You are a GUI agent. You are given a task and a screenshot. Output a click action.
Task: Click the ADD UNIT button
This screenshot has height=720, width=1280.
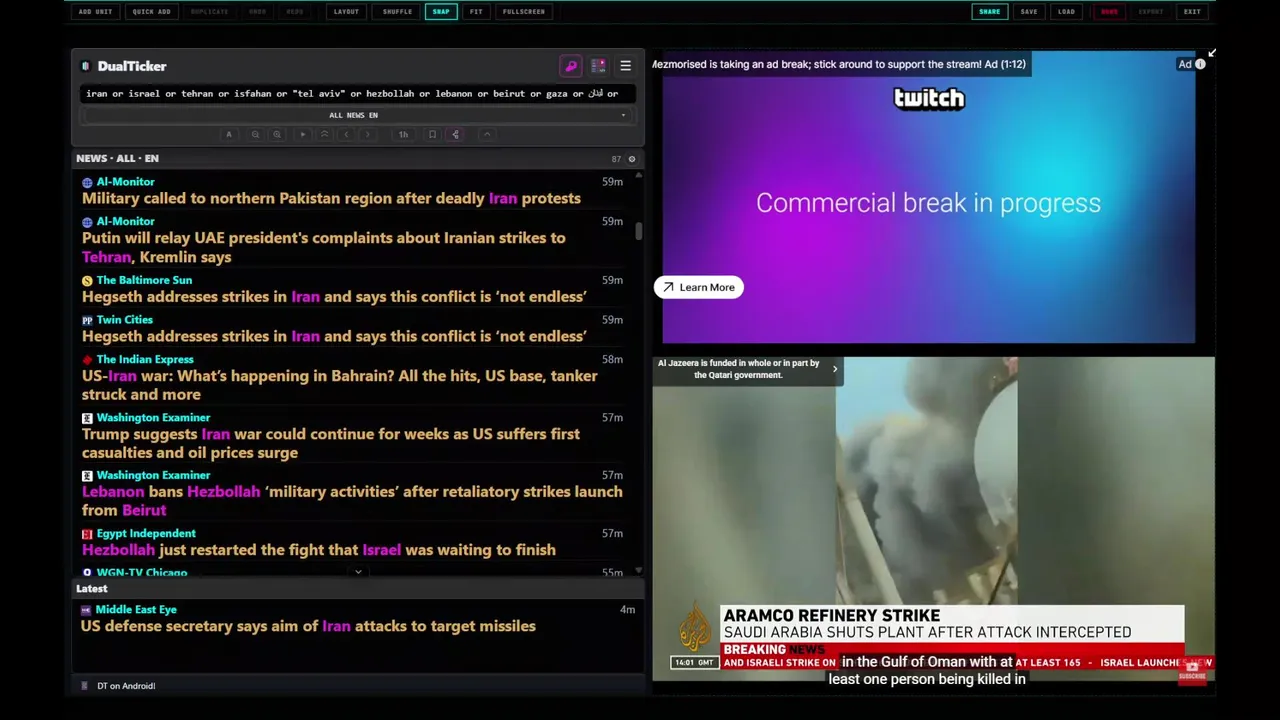(95, 12)
